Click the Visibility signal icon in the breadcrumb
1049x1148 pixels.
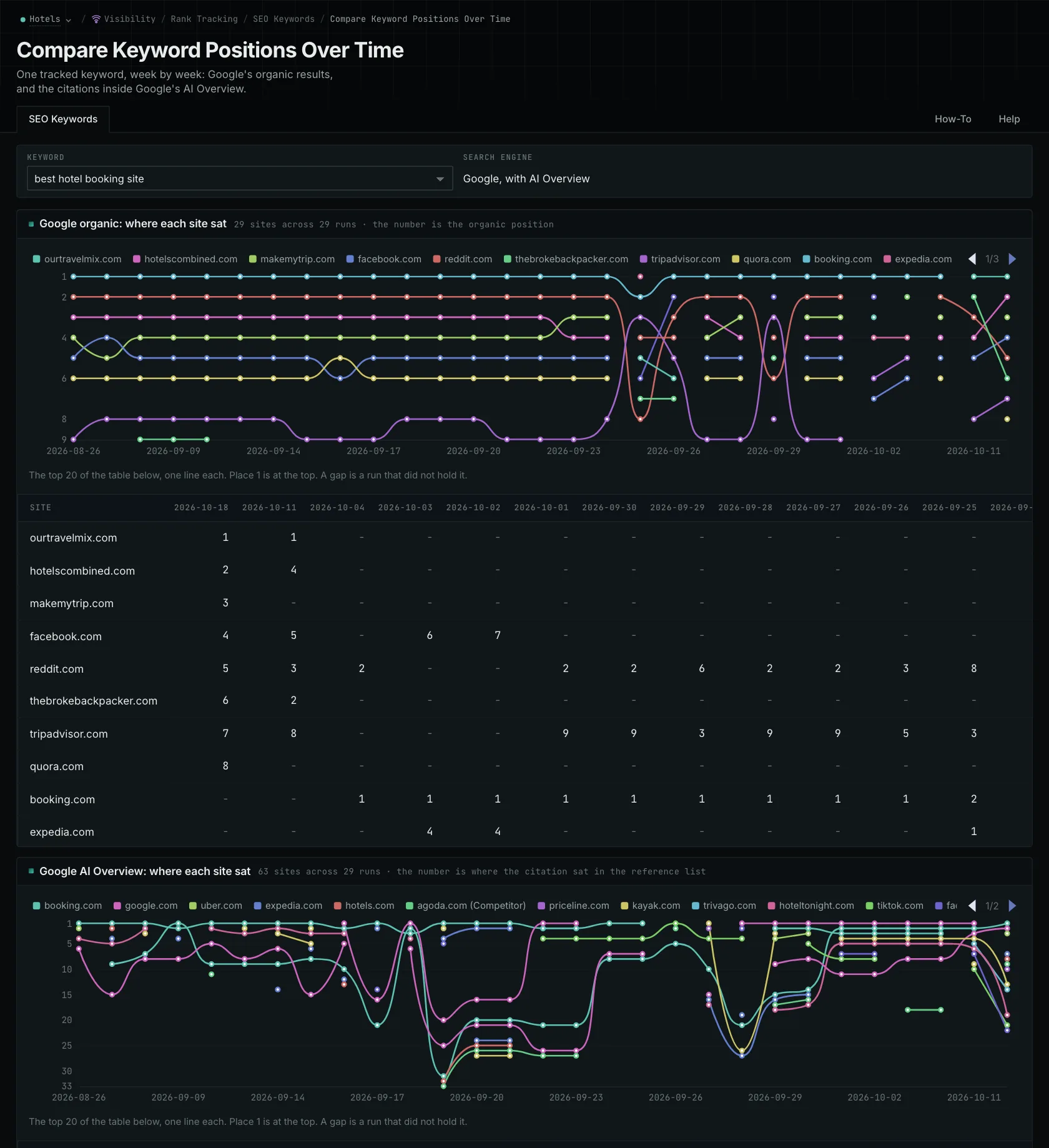pos(96,19)
